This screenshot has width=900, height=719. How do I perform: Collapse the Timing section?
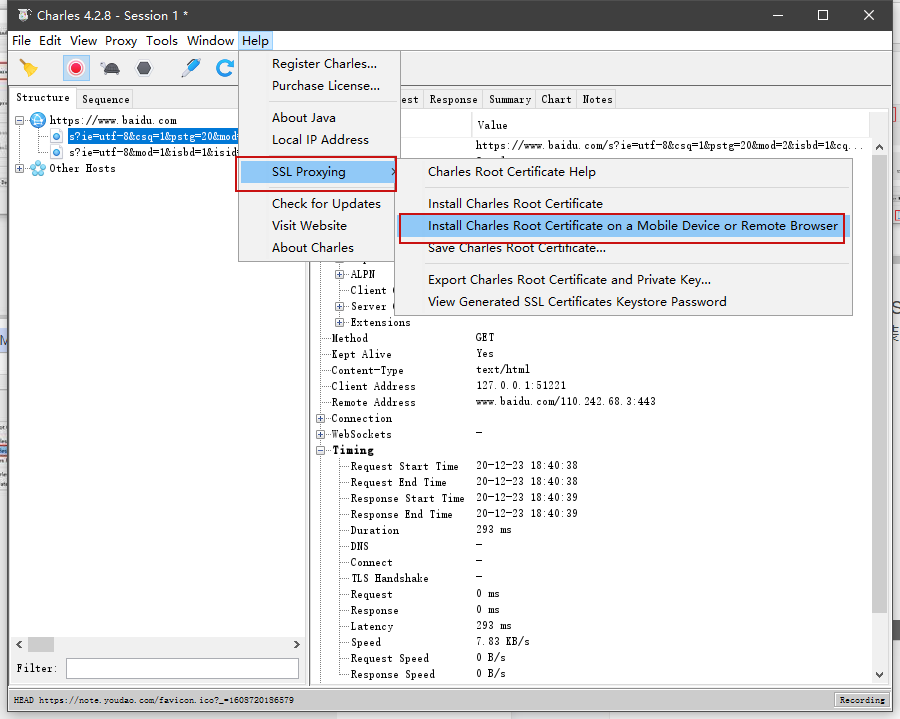320,450
